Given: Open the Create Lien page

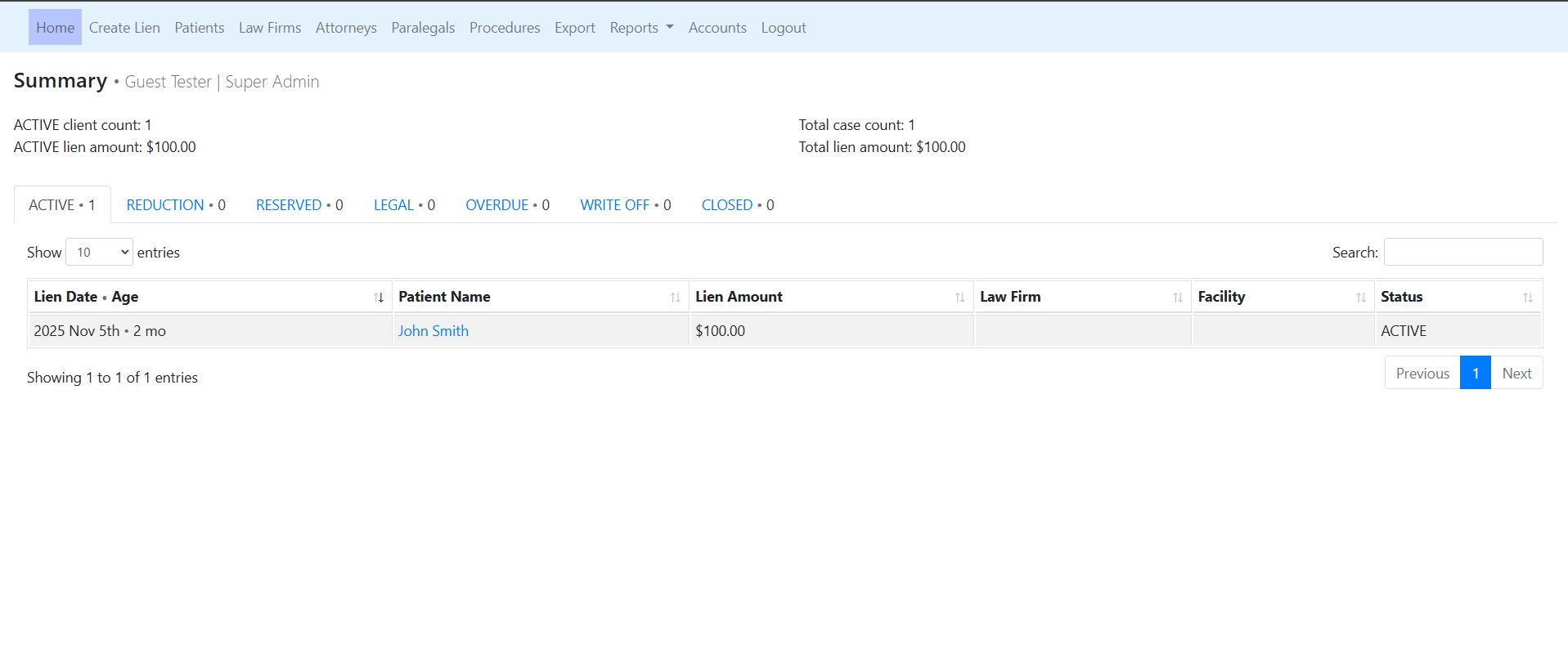Looking at the screenshot, I should click(124, 28).
